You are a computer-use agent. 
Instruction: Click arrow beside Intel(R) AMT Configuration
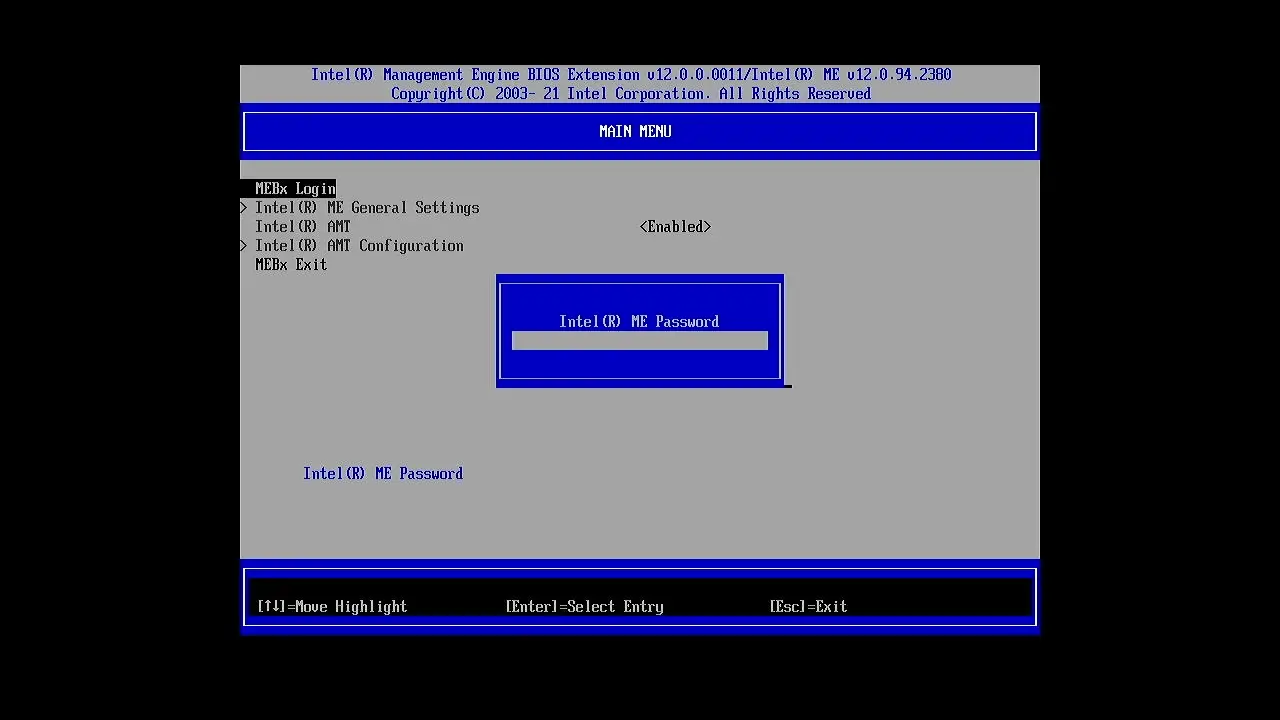coord(244,246)
